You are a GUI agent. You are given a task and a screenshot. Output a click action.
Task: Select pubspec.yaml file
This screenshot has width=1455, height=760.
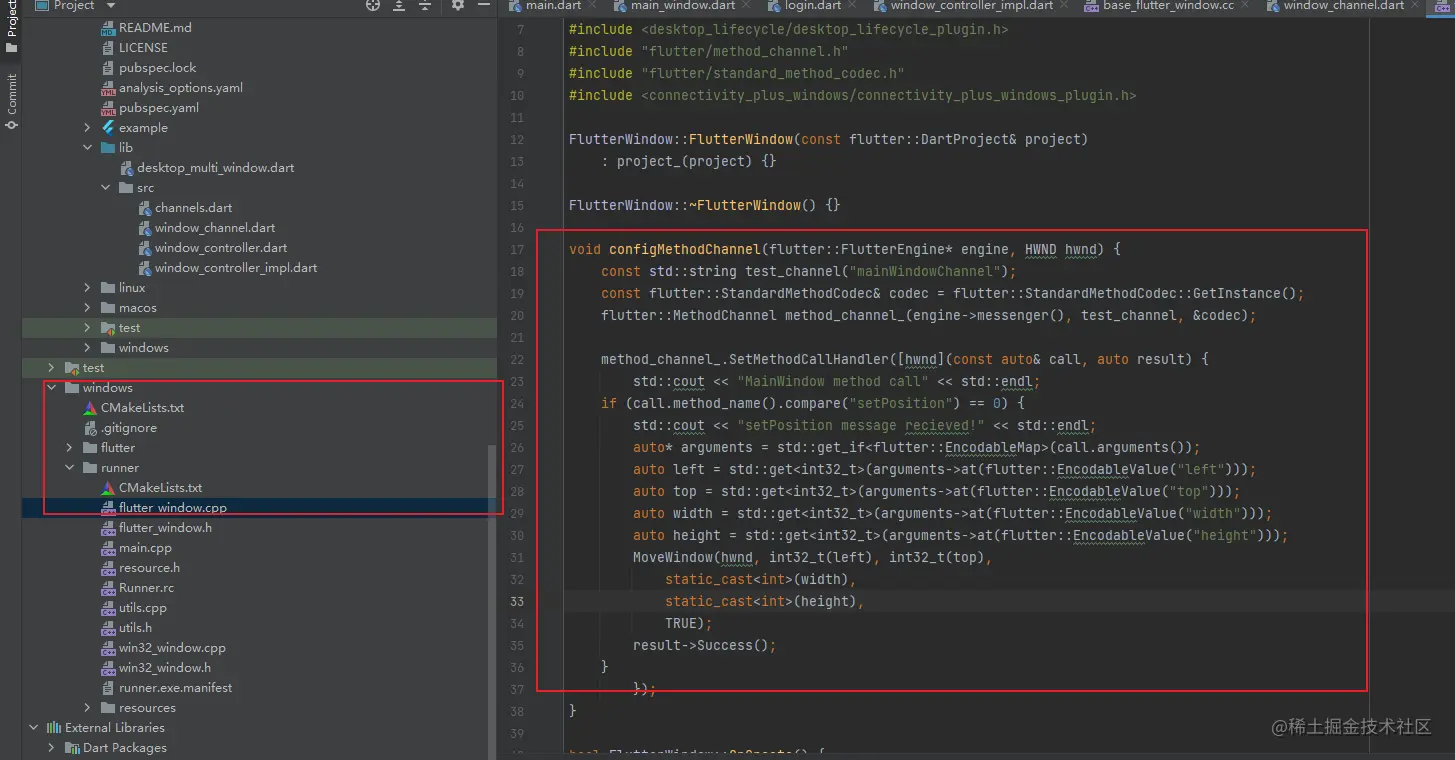point(158,108)
